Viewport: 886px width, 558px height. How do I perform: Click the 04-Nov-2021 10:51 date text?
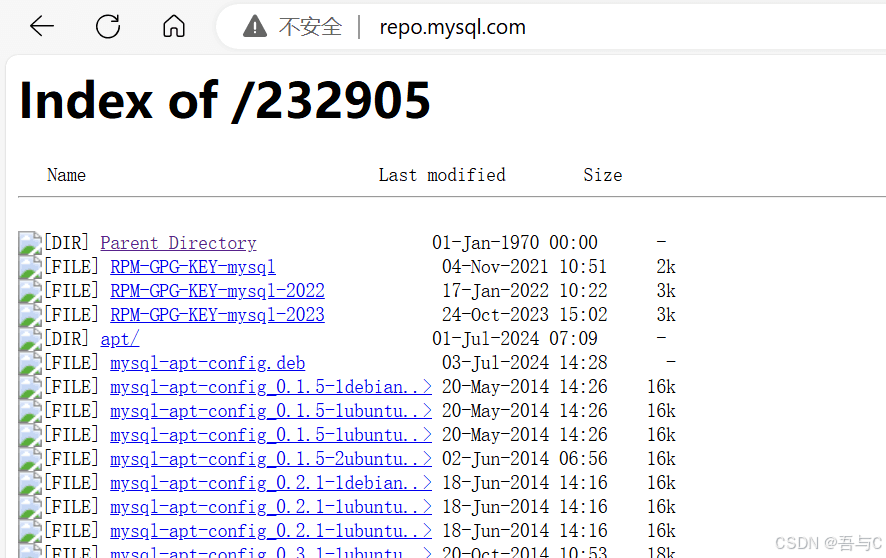(x=524, y=267)
